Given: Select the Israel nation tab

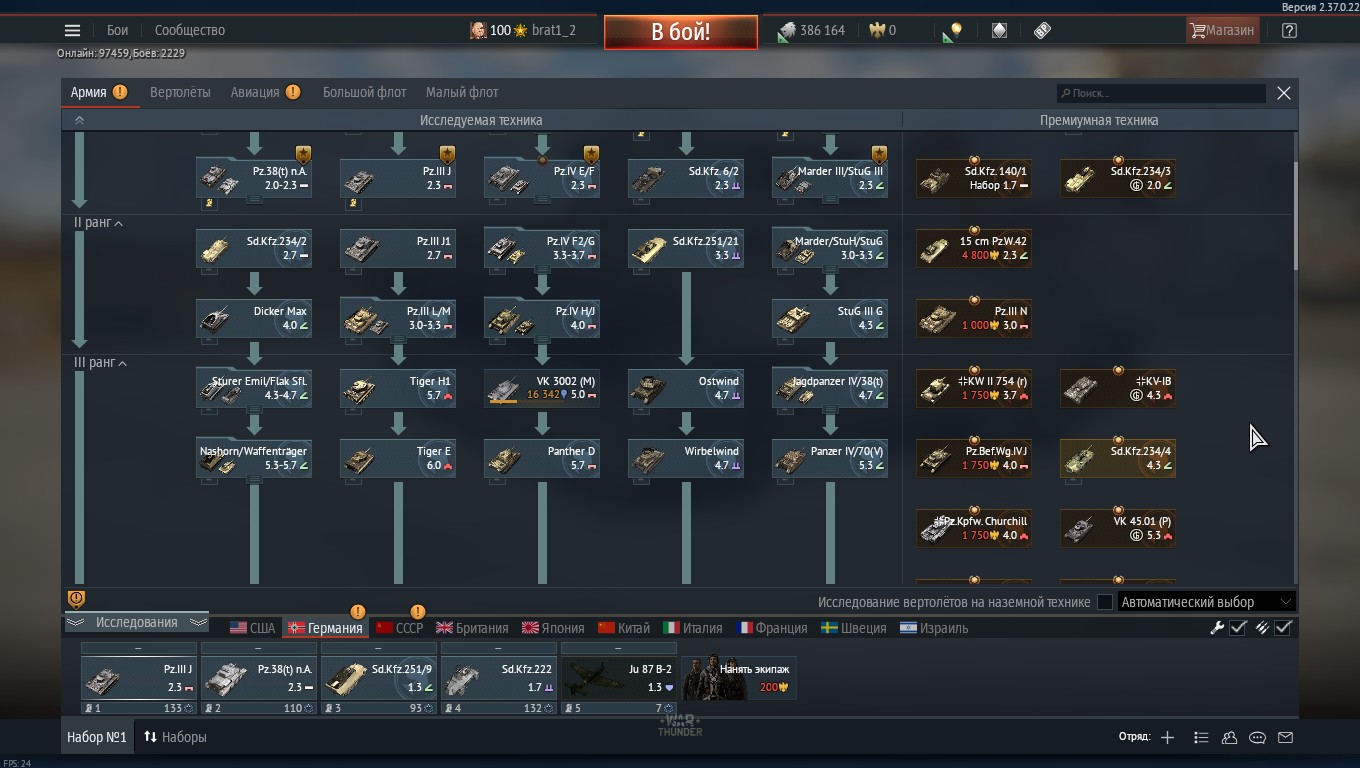Looking at the screenshot, I should pos(934,628).
